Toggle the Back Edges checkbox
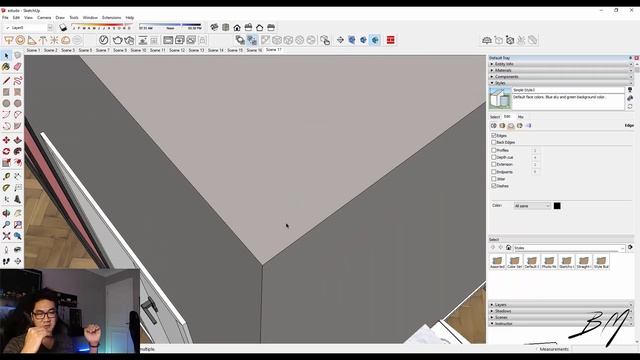640x360 pixels. (493, 142)
